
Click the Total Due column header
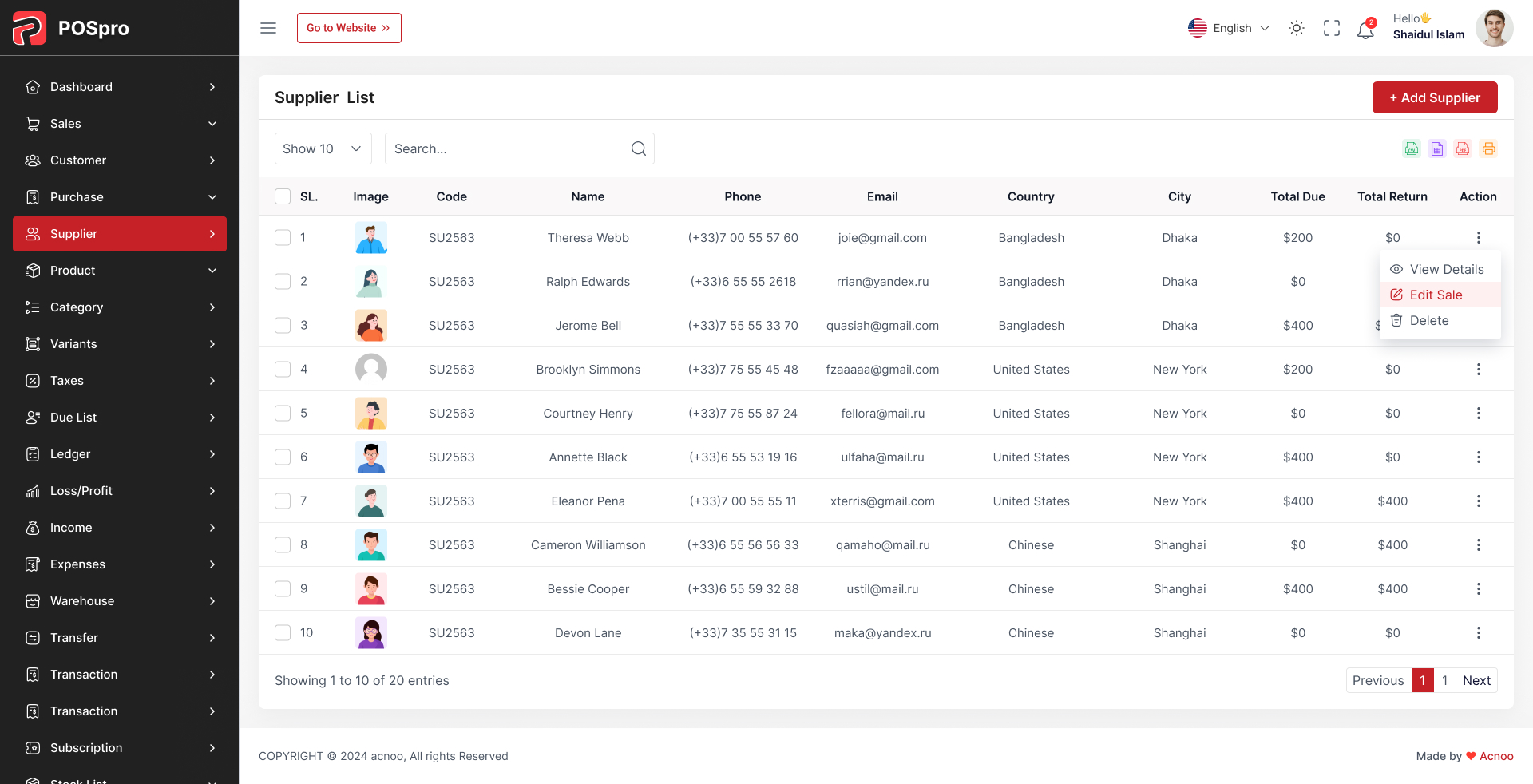[x=1298, y=196]
